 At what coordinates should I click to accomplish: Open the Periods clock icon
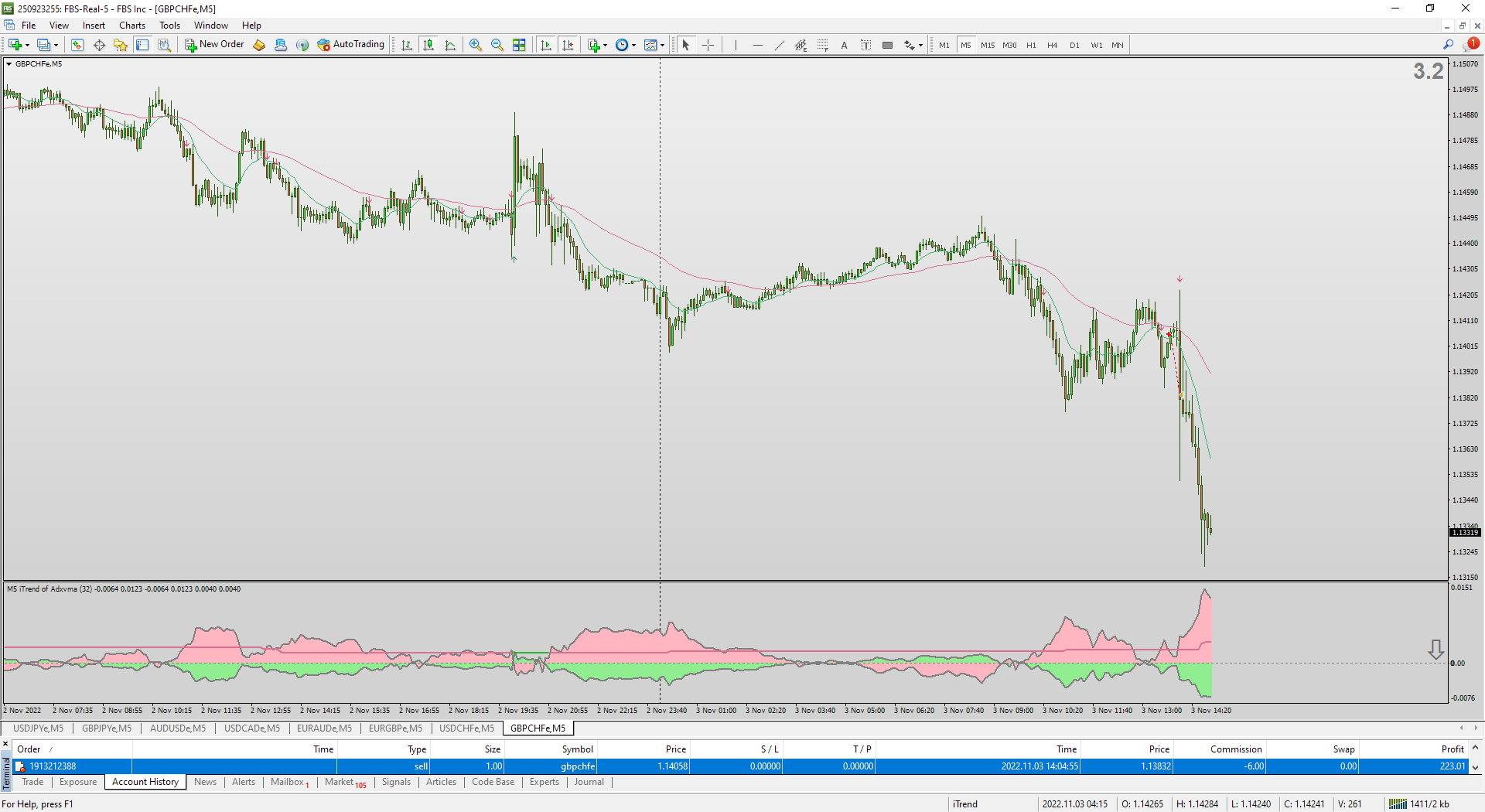tap(622, 45)
